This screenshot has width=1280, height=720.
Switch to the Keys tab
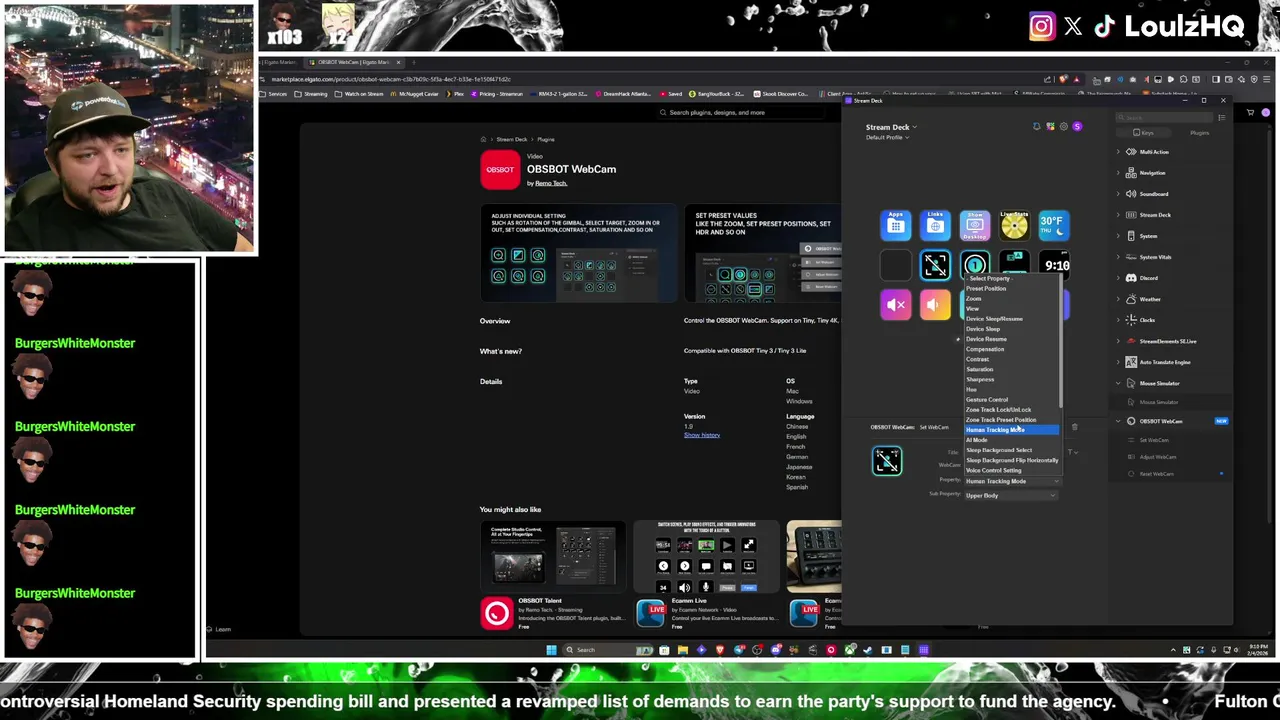pyautogui.click(x=1144, y=133)
